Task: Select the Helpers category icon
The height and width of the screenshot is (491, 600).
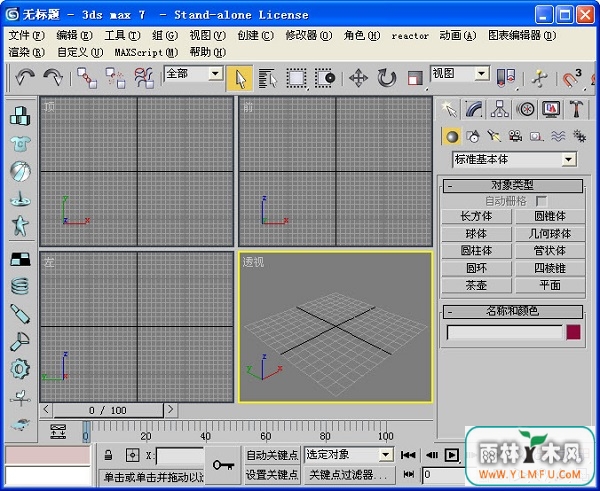Action: (x=536, y=136)
